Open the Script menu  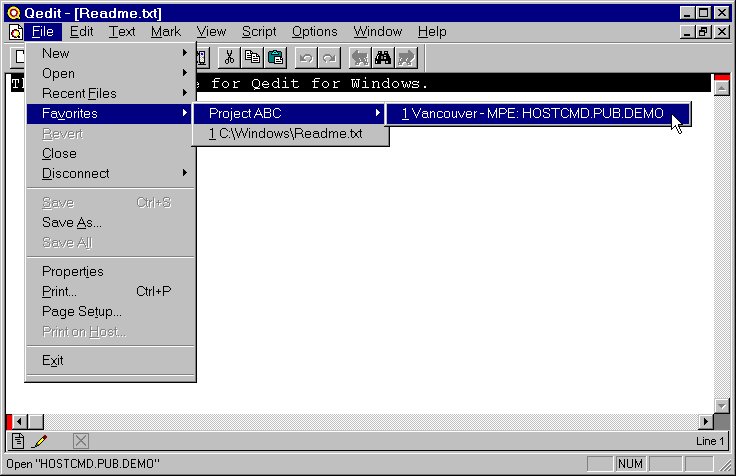(x=259, y=32)
